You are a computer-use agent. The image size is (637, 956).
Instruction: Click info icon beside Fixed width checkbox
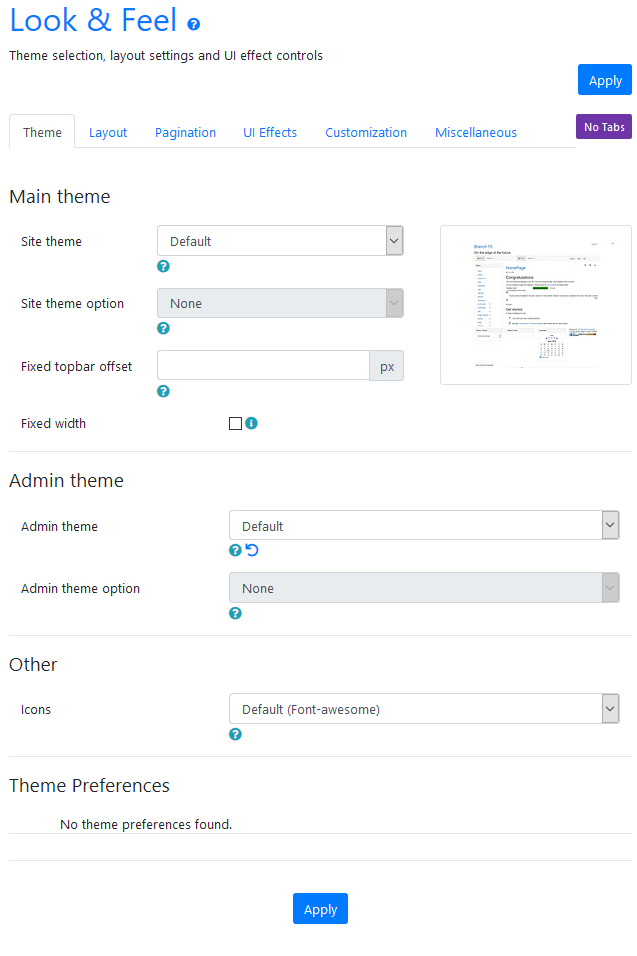click(251, 423)
